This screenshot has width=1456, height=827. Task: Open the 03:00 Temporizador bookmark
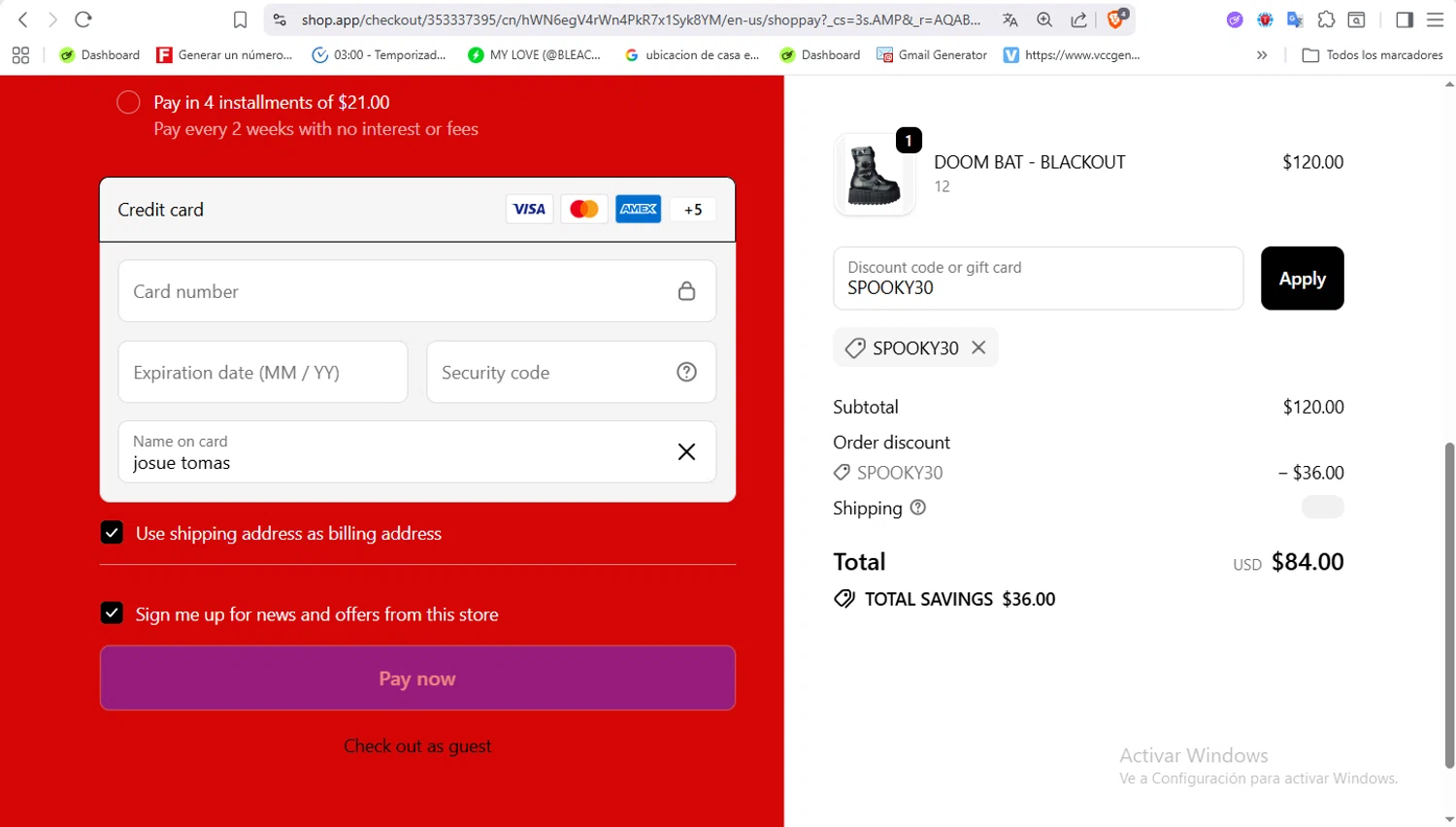coord(379,55)
